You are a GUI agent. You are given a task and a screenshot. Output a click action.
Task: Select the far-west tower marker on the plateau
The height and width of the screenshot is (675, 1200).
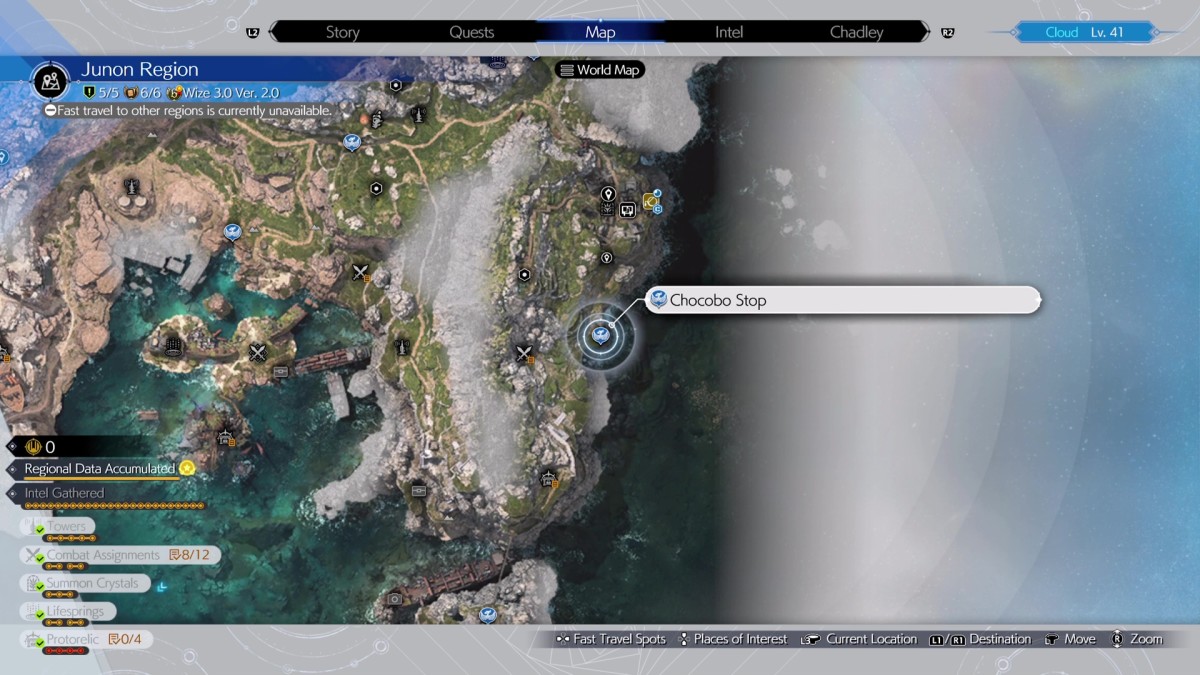131,186
